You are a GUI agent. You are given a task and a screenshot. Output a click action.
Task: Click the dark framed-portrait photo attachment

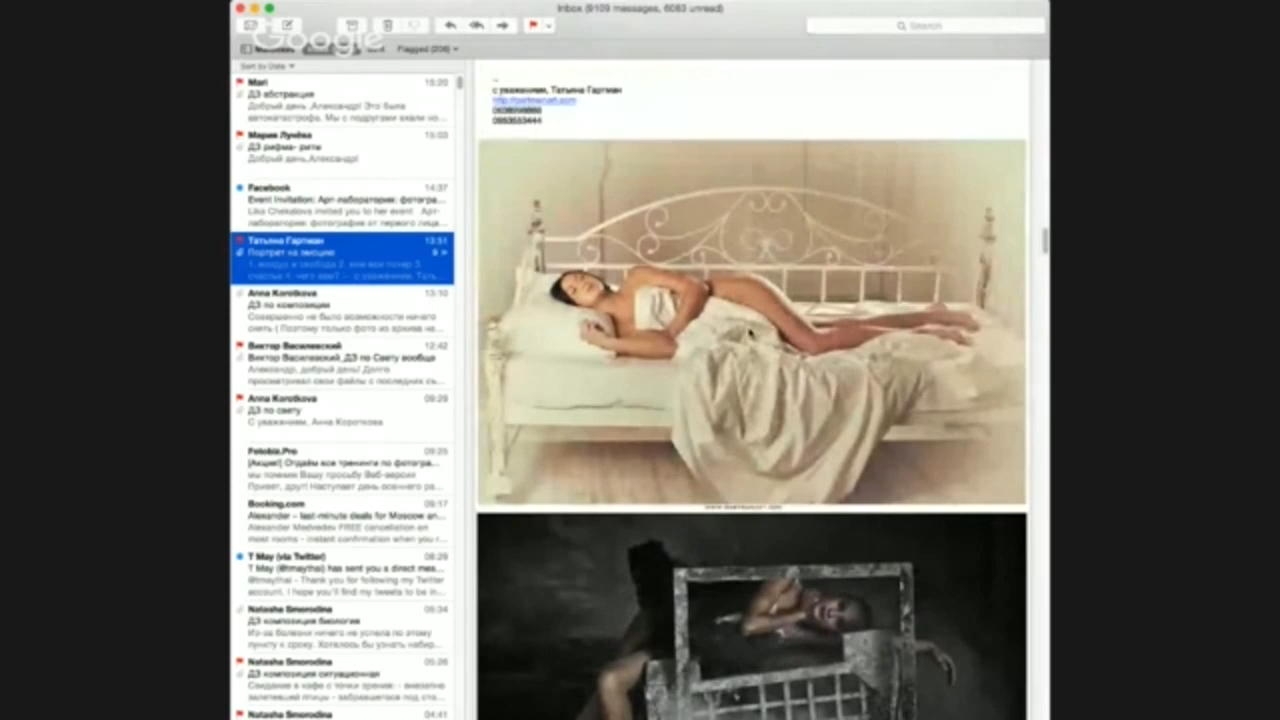pyautogui.click(x=752, y=617)
